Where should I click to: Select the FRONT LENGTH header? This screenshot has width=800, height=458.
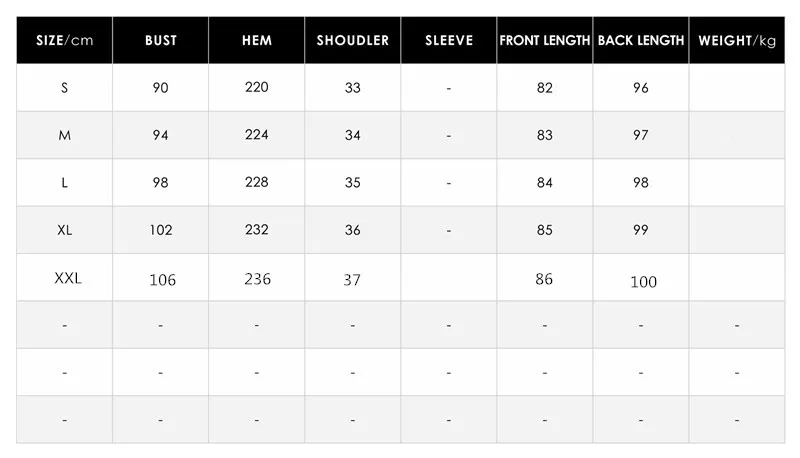click(x=545, y=40)
